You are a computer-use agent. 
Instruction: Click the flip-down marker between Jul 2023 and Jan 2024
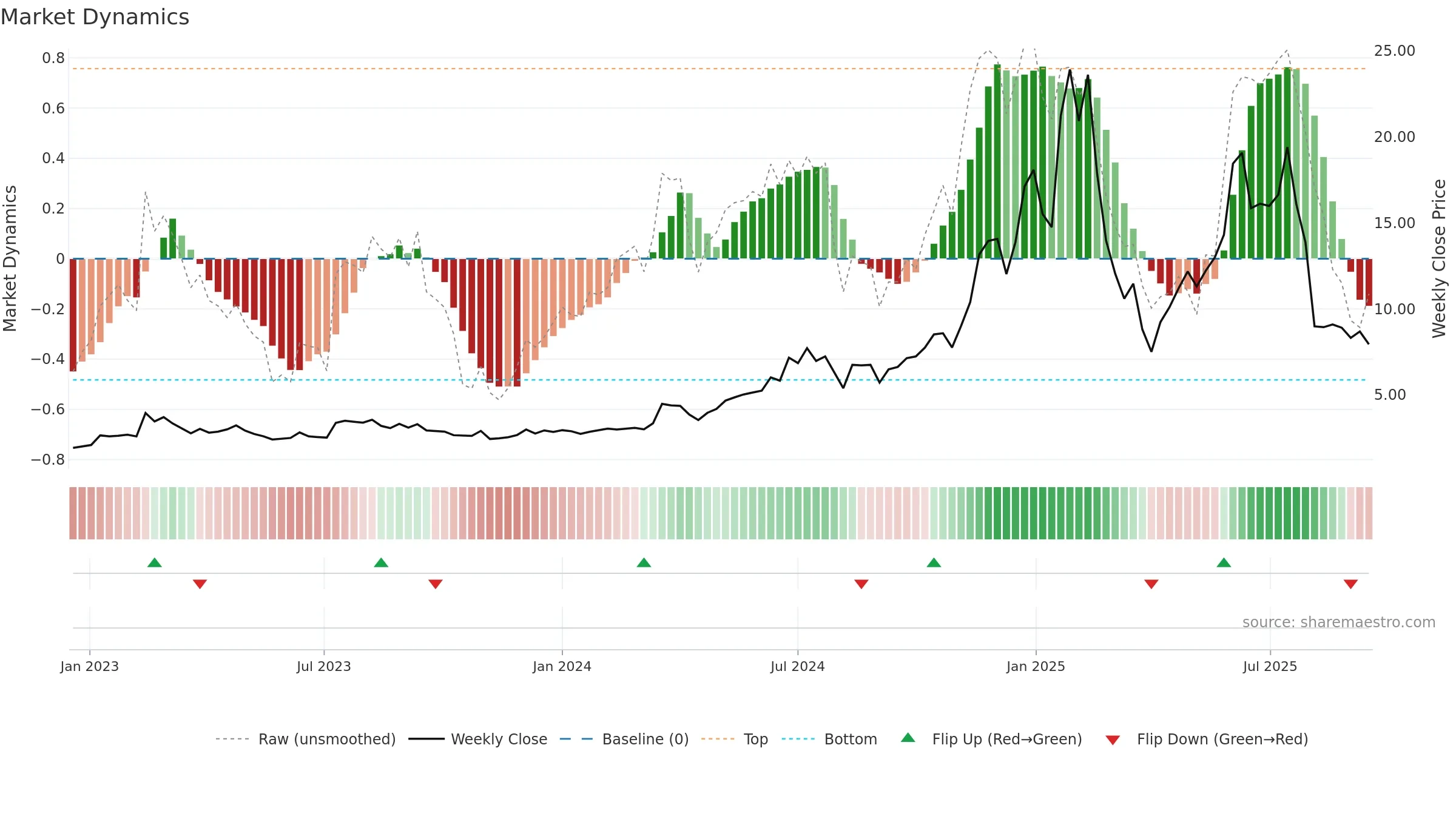pos(436,584)
